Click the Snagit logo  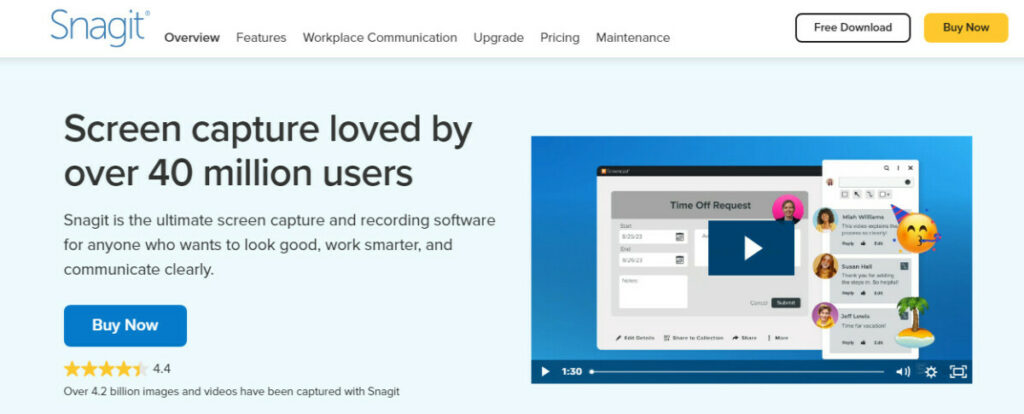coord(100,27)
